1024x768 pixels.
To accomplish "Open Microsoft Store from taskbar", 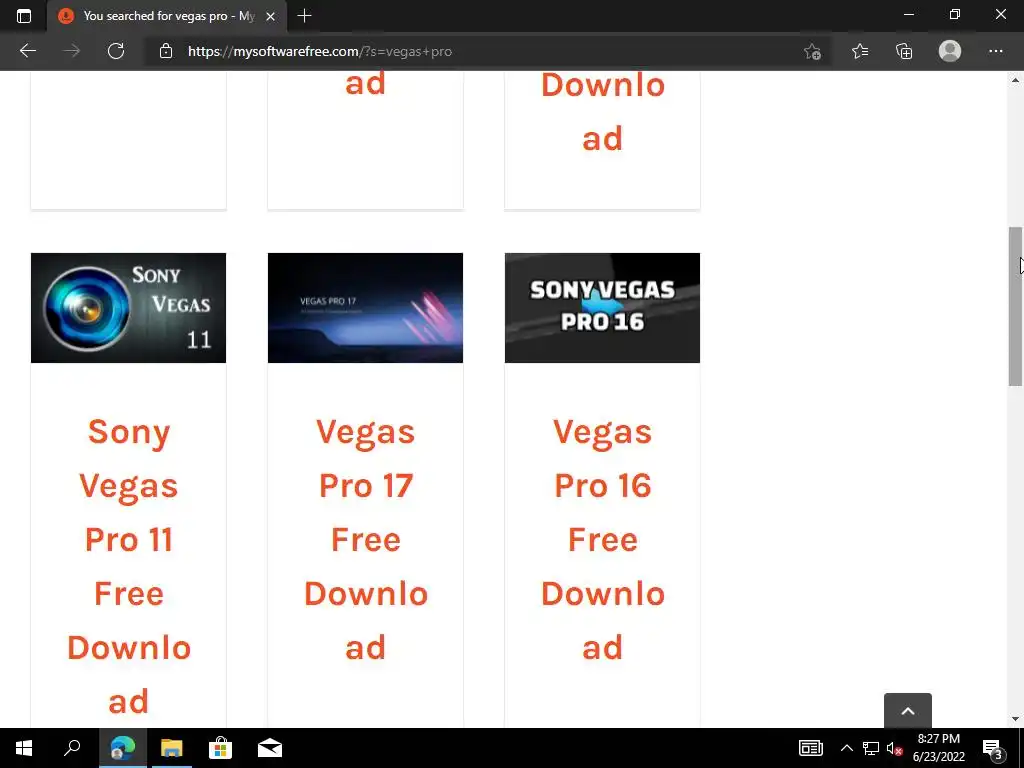I will (x=220, y=748).
